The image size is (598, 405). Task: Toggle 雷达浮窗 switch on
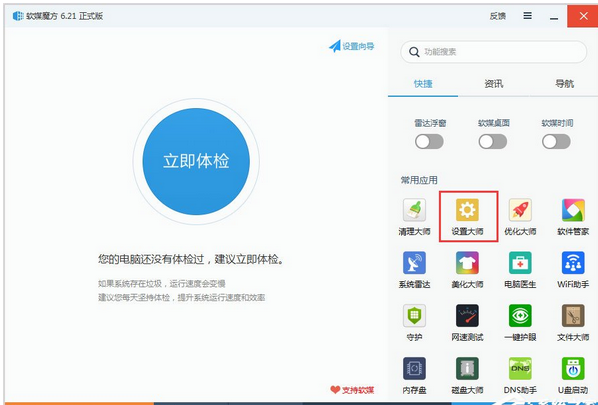[x=429, y=142]
